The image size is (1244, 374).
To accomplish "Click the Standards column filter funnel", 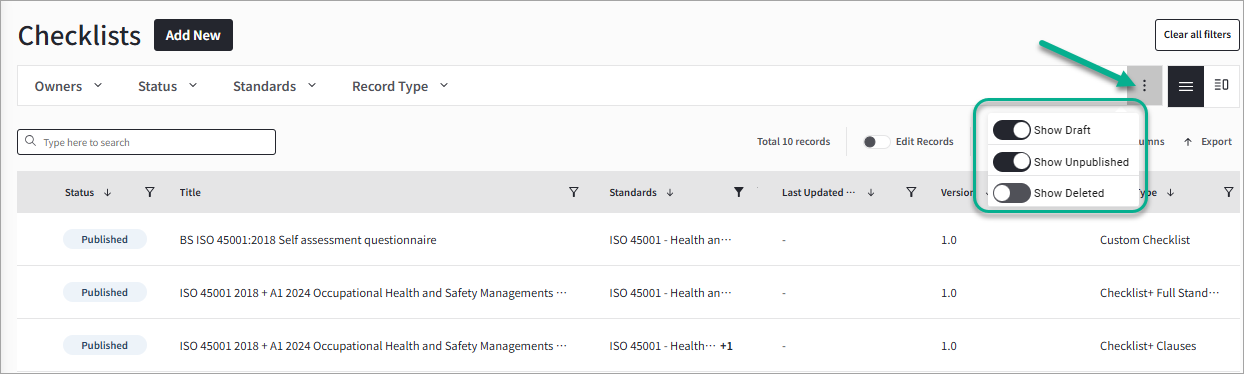I will (x=738, y=192).
